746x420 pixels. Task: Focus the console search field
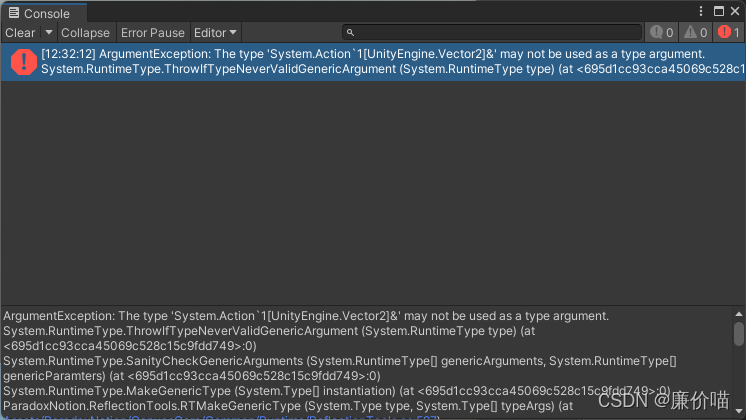point(492,32)
